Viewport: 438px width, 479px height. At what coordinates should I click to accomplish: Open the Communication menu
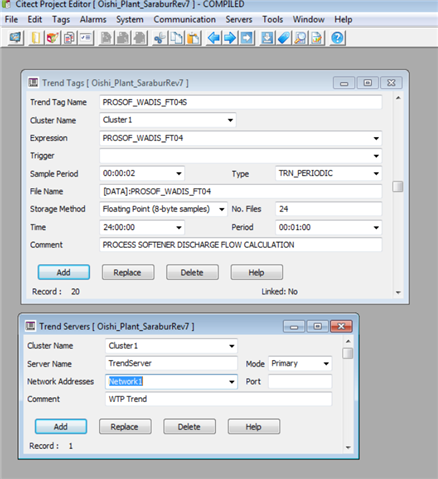pyautogui.click(x=184, y=20)
